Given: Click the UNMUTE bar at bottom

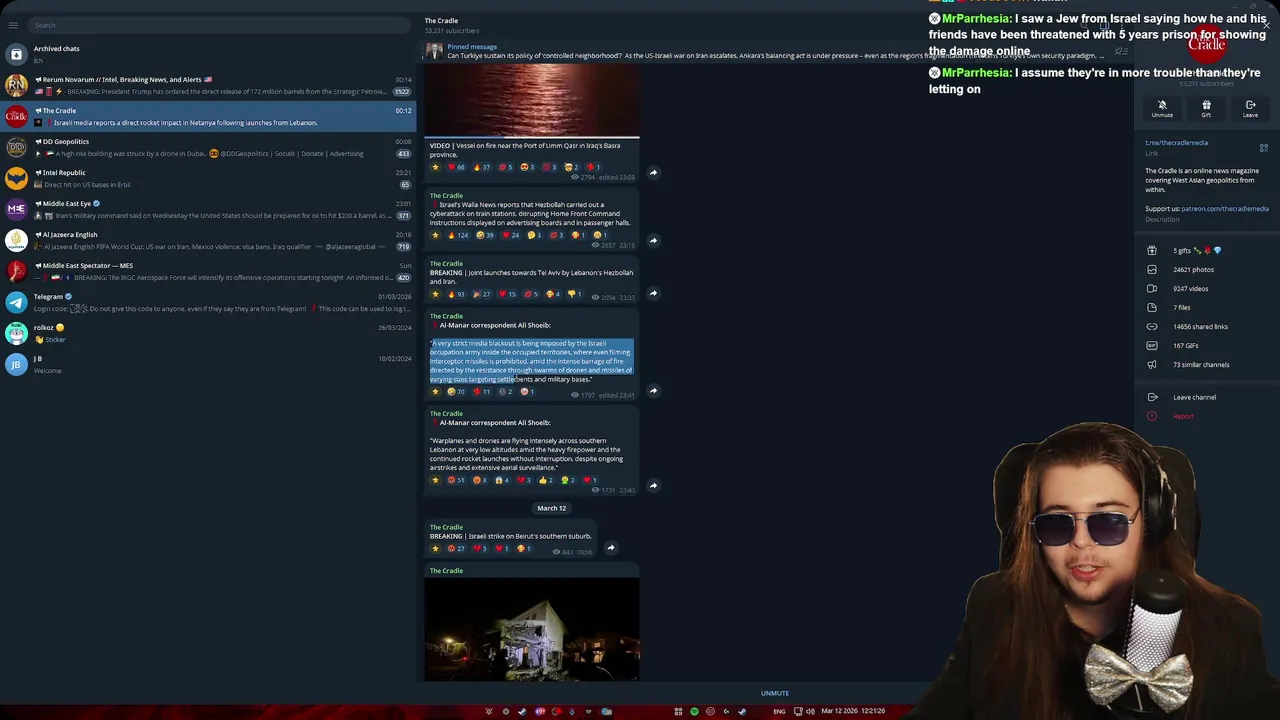Looking at the screenshot, I should [775, 693].
